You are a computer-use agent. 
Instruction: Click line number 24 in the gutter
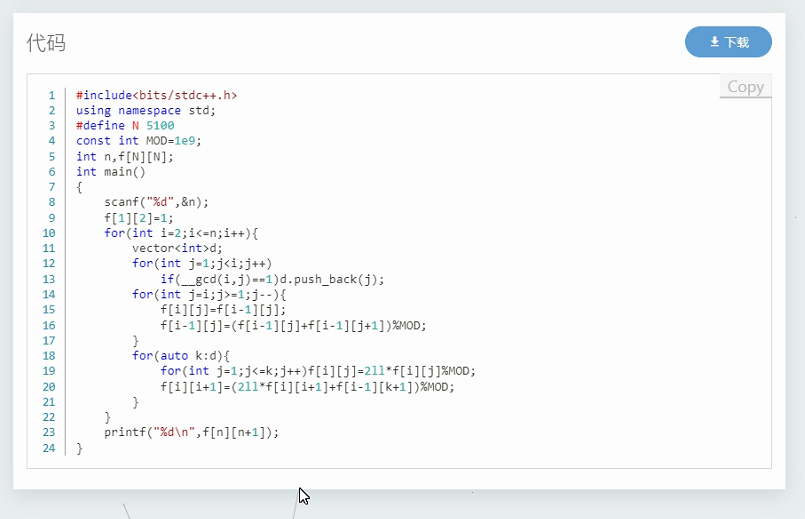coord(49,448)
